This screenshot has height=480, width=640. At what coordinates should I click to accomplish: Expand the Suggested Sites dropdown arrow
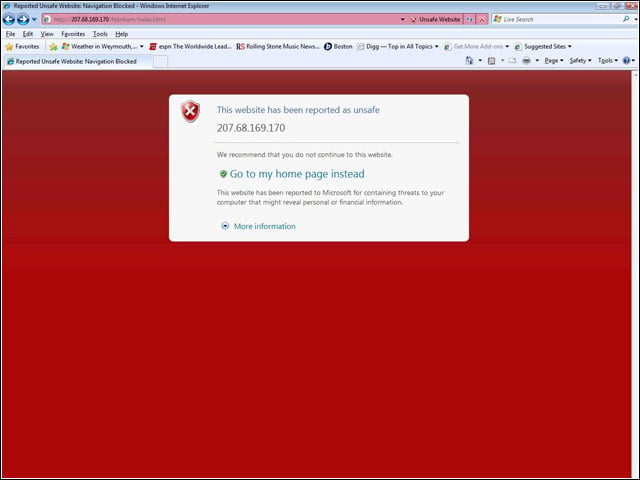(x=570, y=47)
